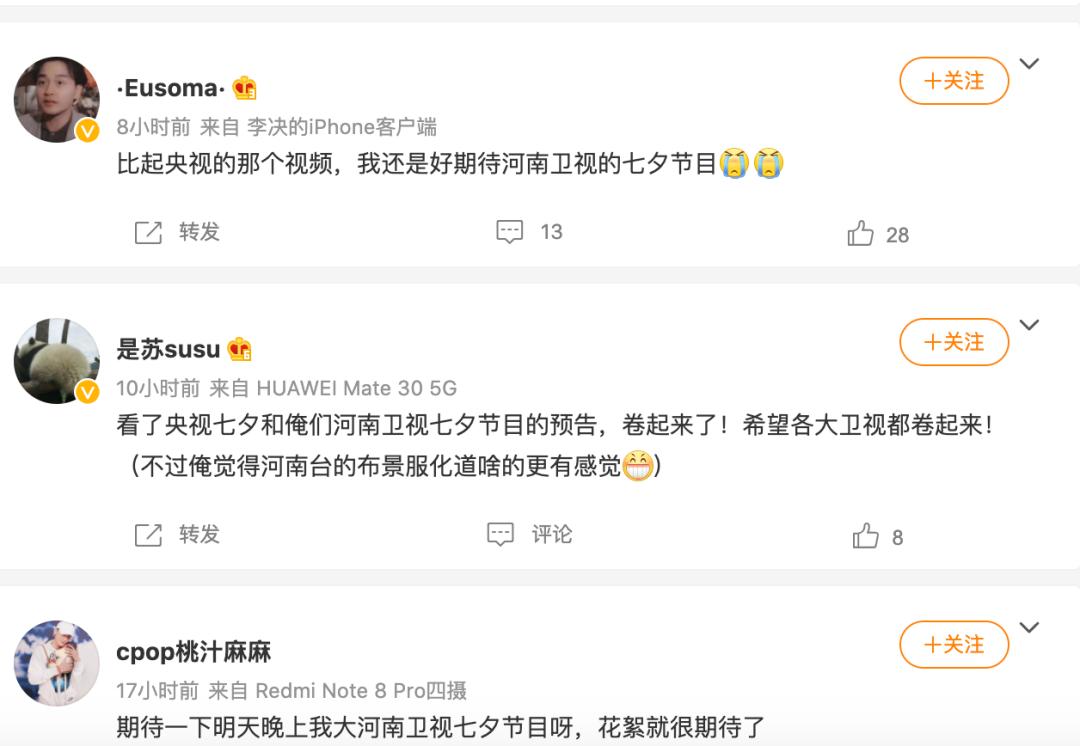Open the comment icon on 是苏susu's post

[x=500, y=535]
